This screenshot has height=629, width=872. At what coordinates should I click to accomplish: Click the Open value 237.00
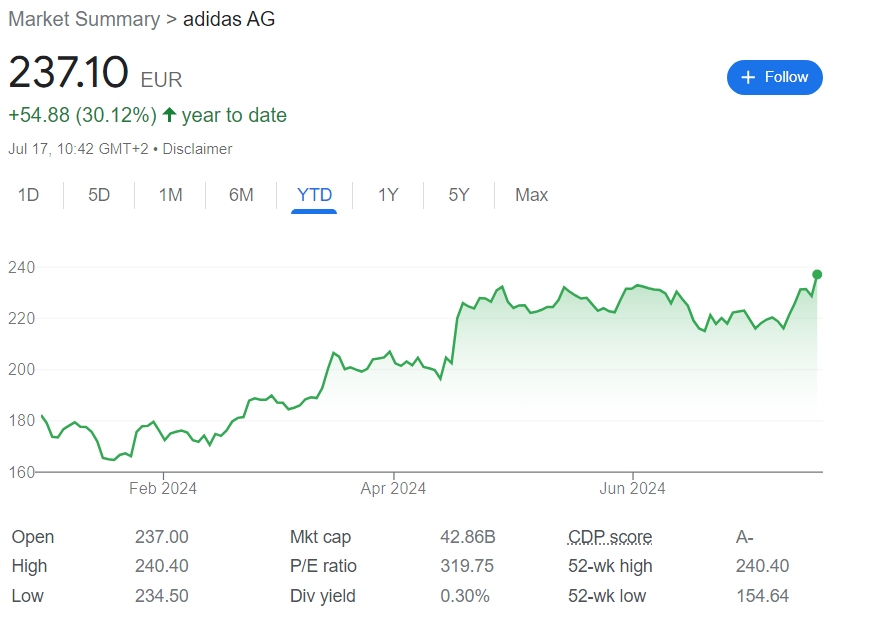pos(162,537)
